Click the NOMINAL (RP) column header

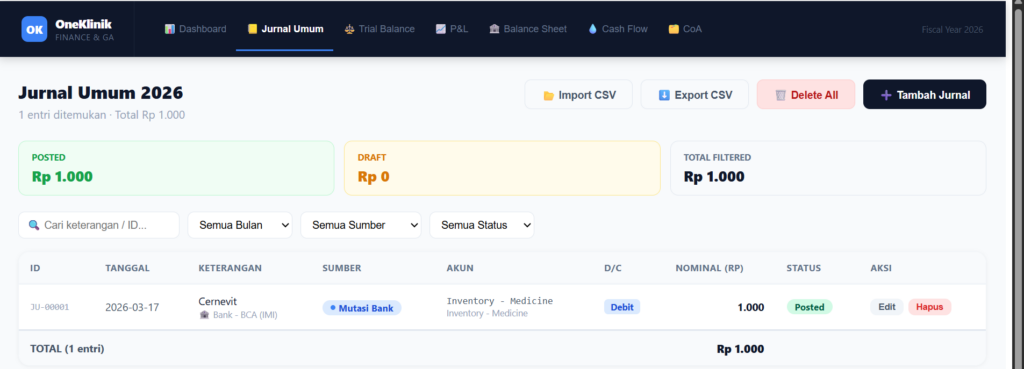point(709,268)
